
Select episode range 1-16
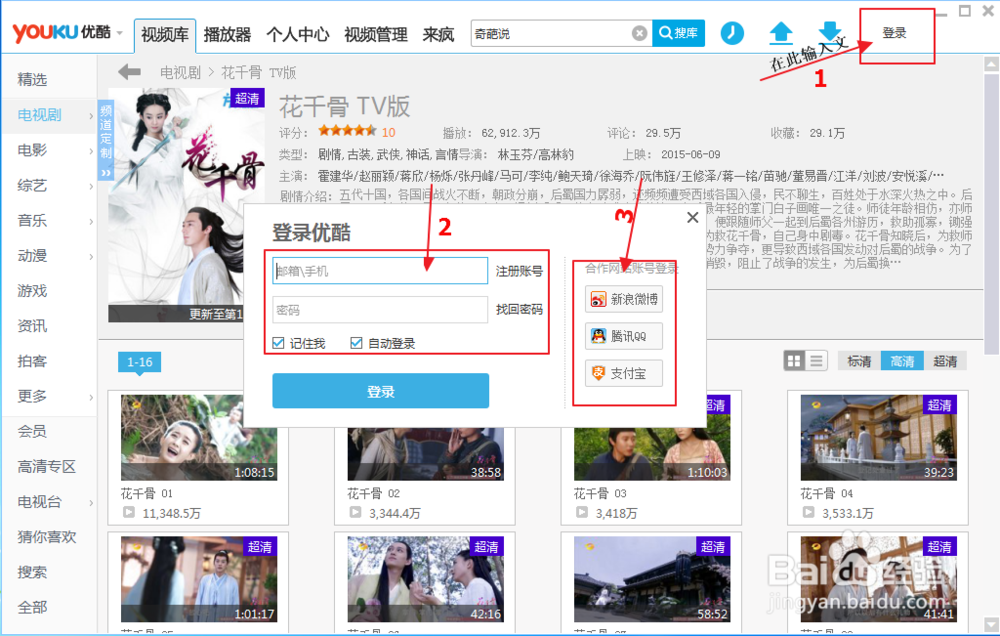click(139, 362)
